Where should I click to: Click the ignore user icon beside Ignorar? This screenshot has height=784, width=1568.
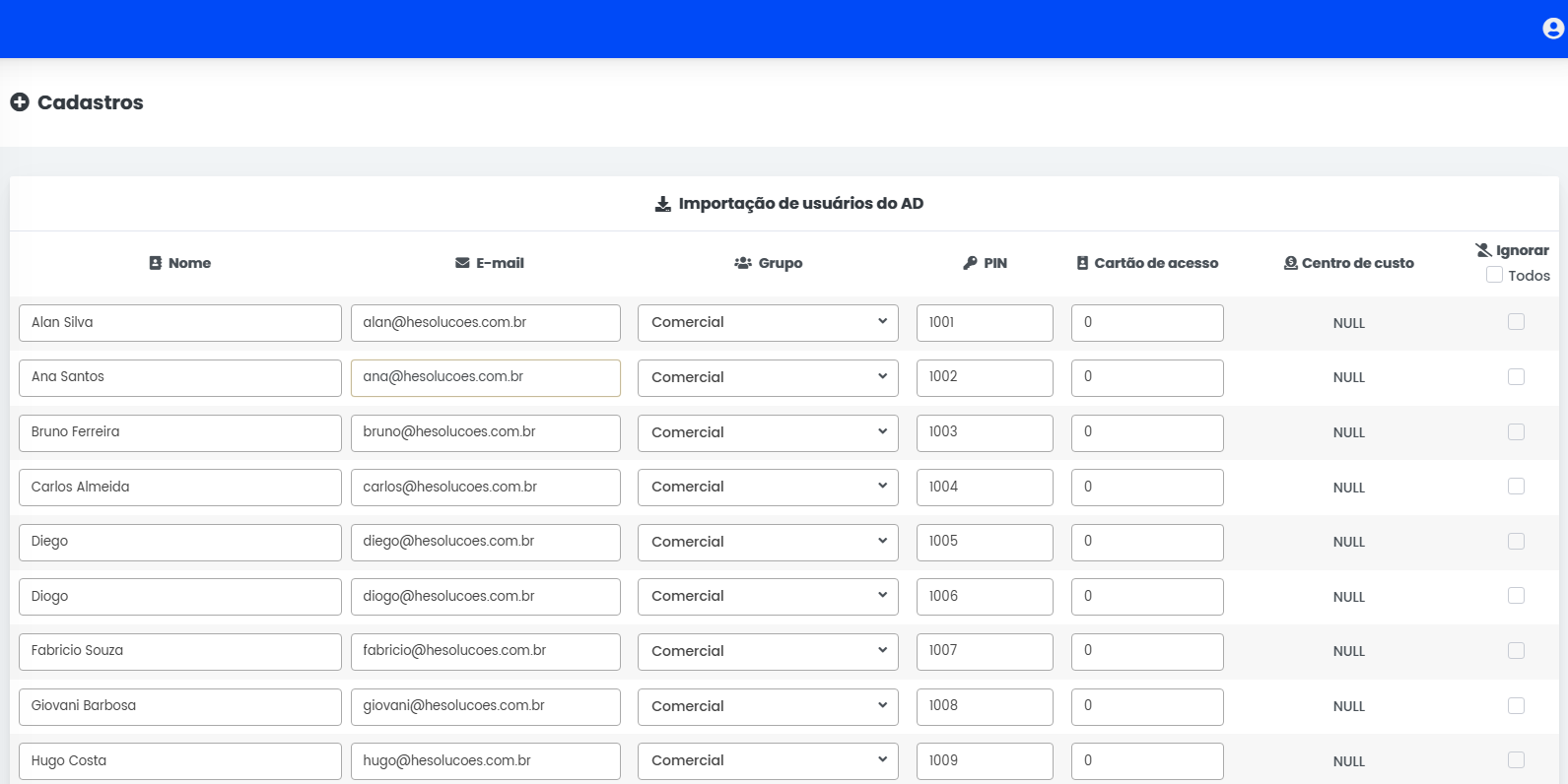coord(1483,250)
